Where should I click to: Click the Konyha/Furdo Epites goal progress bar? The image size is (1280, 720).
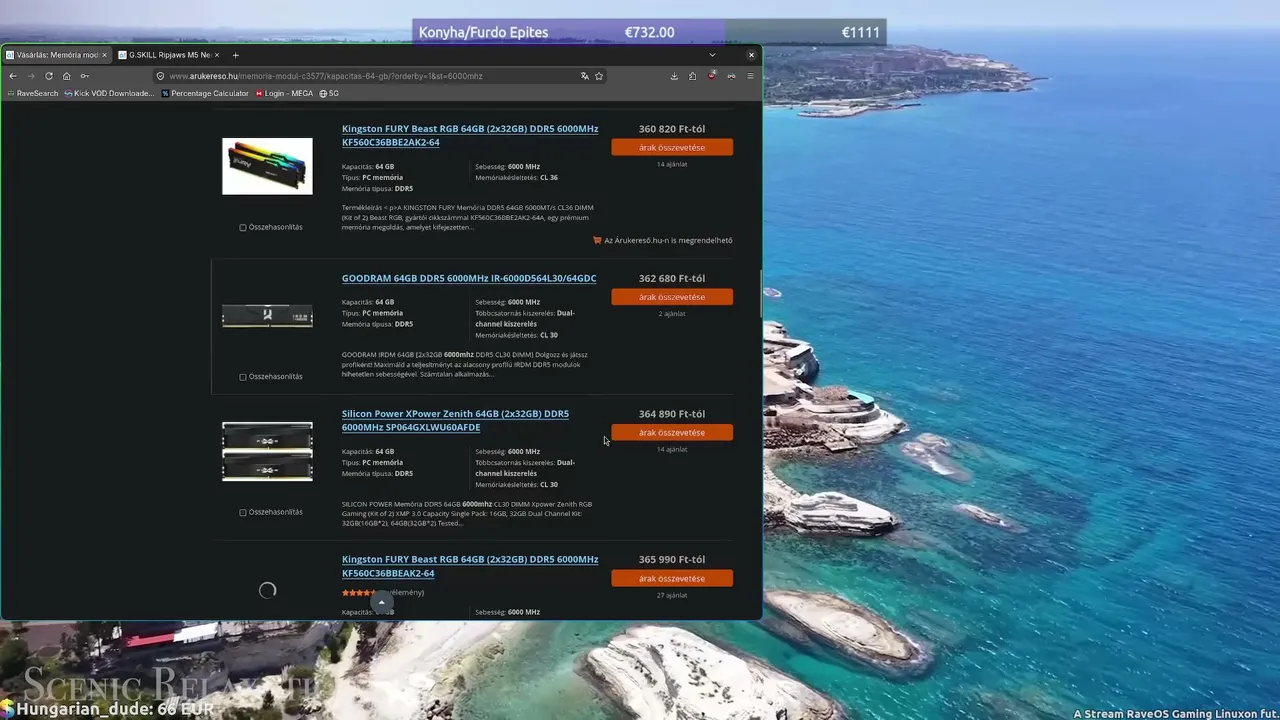(x=649, y=32)
